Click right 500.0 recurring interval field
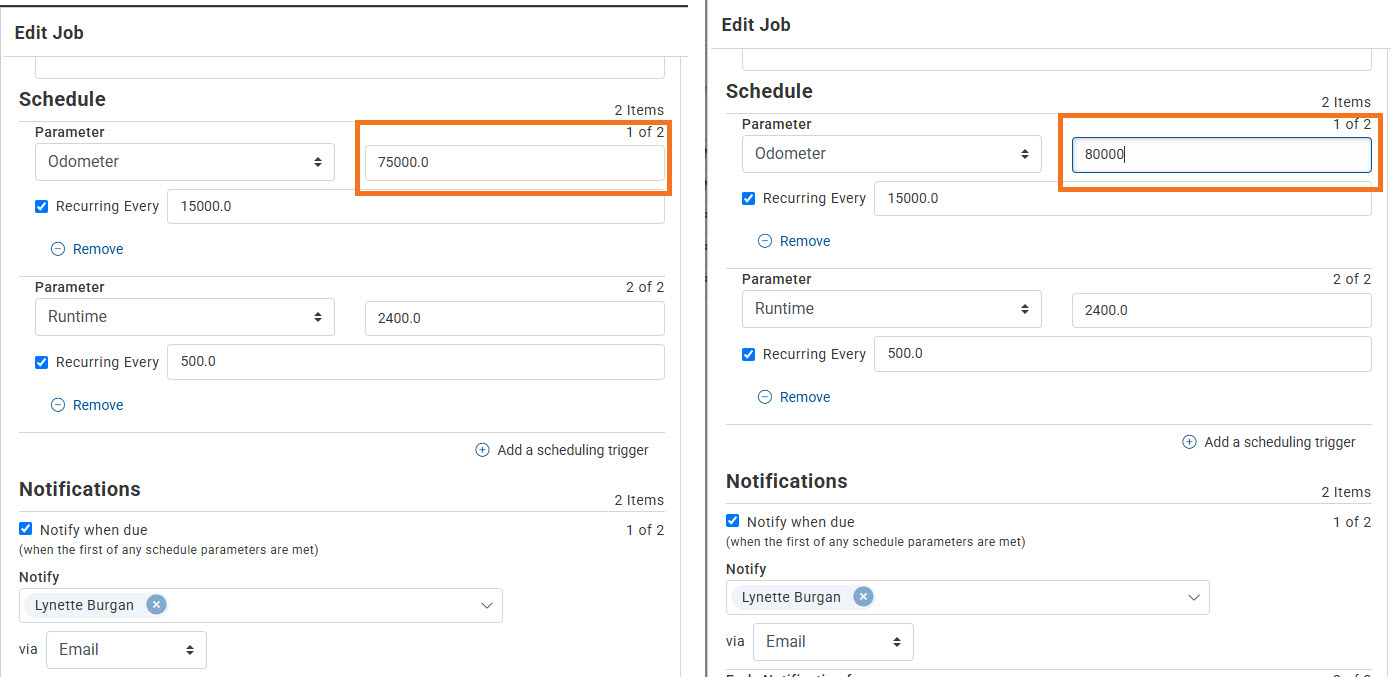 (x=1123, y=354)
